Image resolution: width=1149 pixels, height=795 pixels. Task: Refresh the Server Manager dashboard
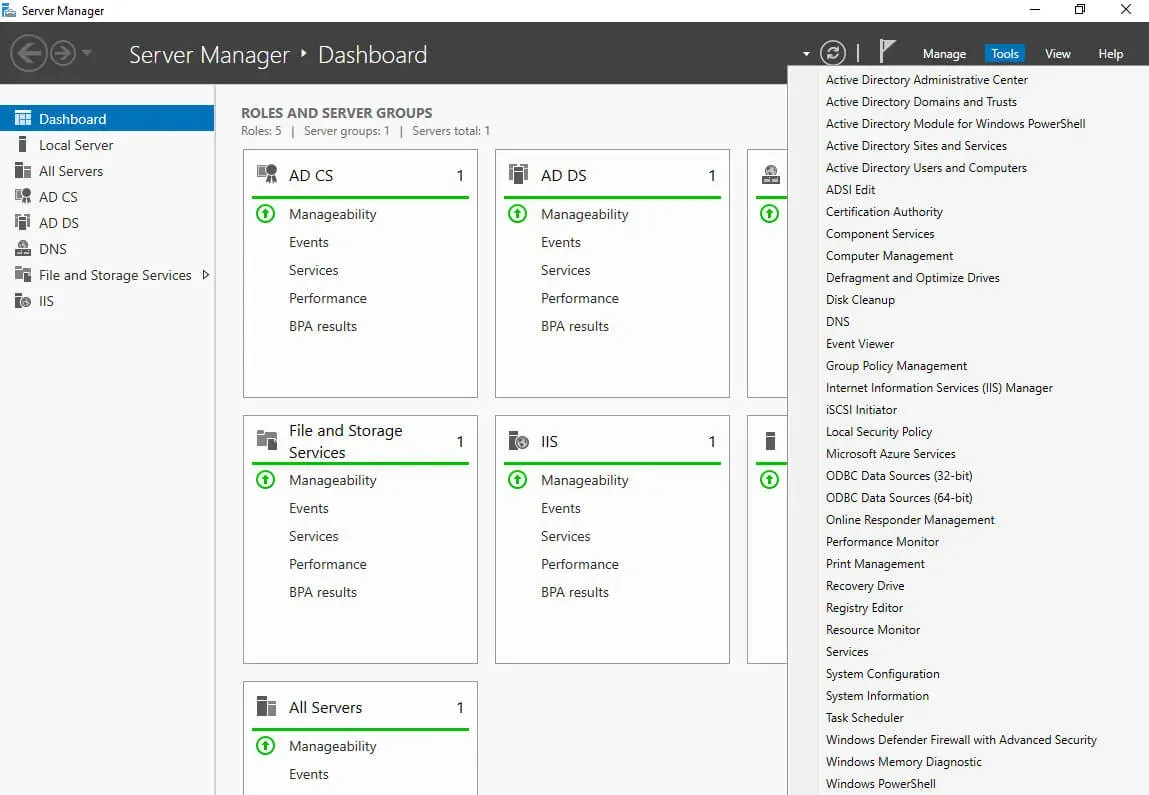832,53
